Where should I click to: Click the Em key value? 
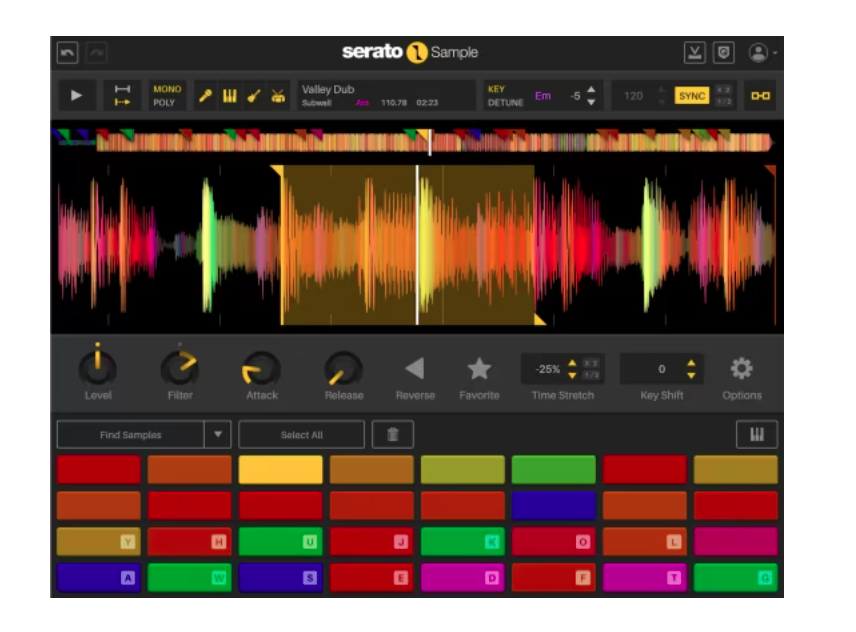point(543,96)
